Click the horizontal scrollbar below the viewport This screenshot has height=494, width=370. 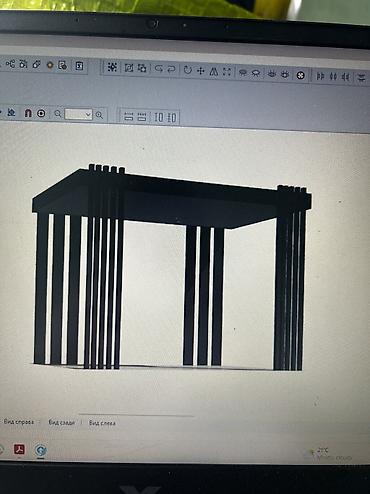(136, 415)
